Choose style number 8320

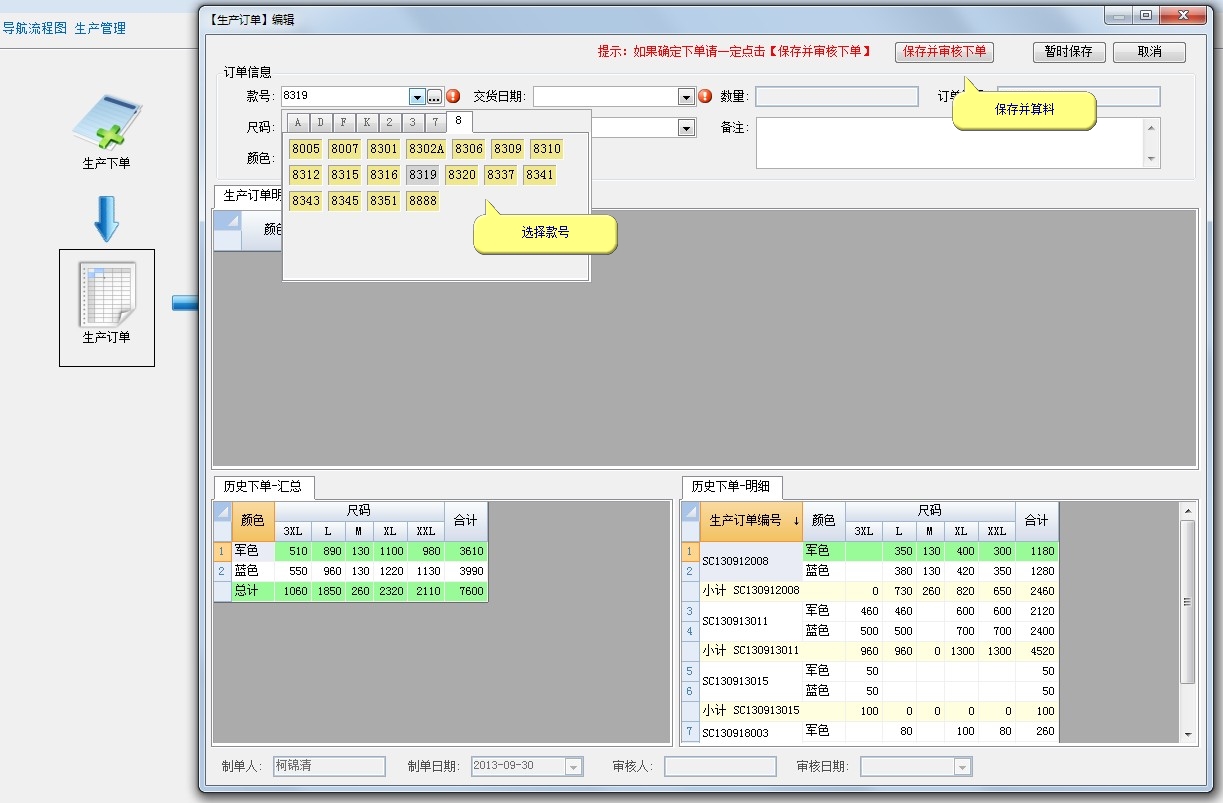tap(462, 175)
